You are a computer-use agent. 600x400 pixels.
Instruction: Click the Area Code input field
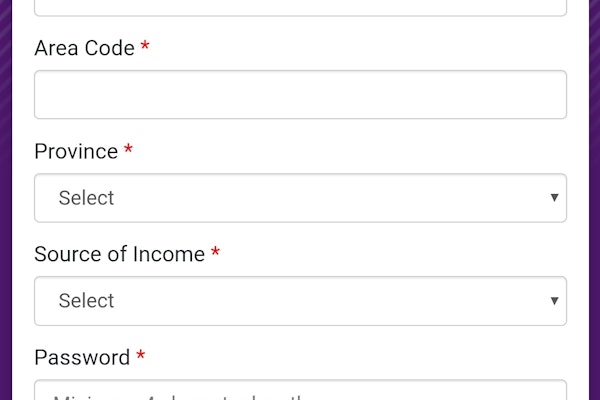point(300,95)
